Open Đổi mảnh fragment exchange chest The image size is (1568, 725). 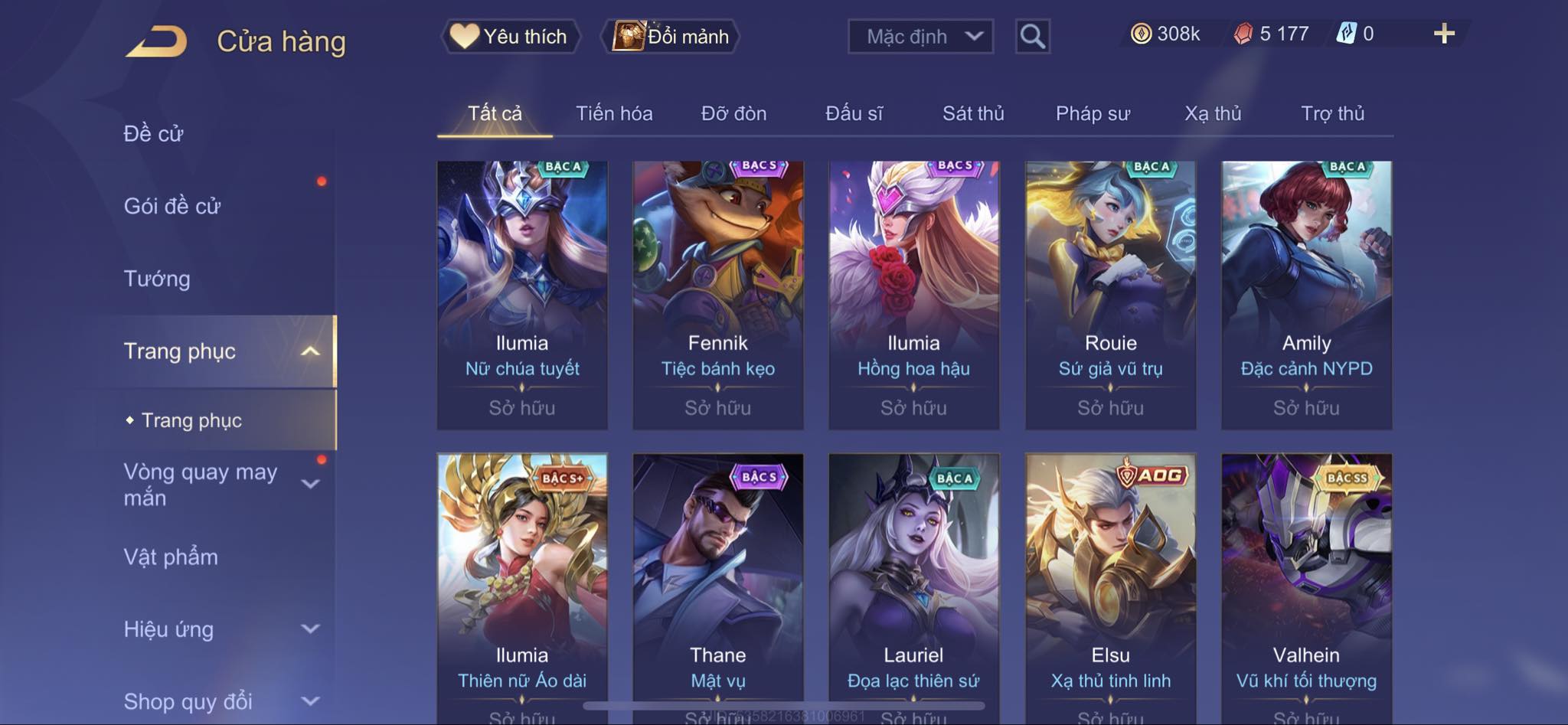[x=671, y=36]
